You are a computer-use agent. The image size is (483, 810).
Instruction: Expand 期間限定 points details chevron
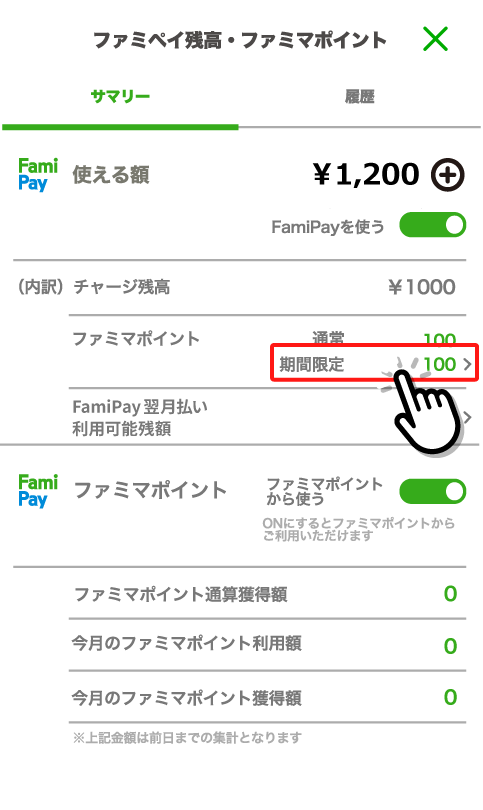(468, 364)
